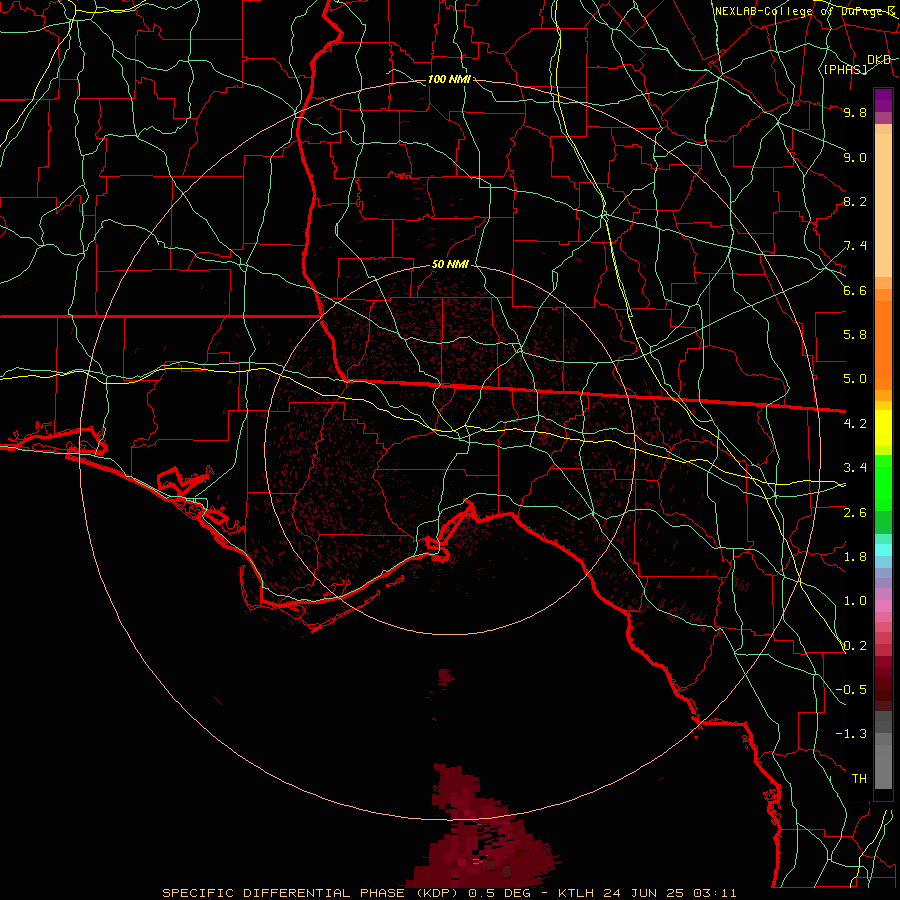Click the '6.6' scale label
Viewport: 900px width, 900px height.
[x=855, y=290]
